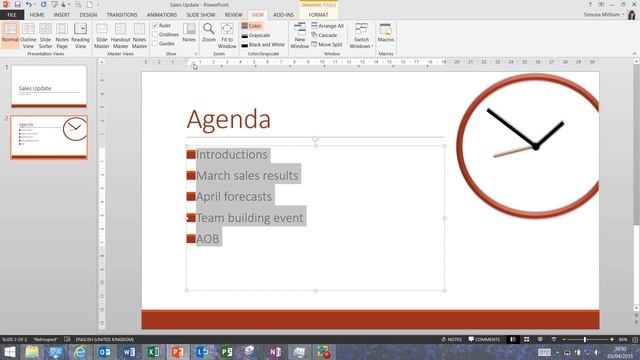Open the Slide Master view
The height and width of the screenshot is (360, 640).
coord(102,36)
